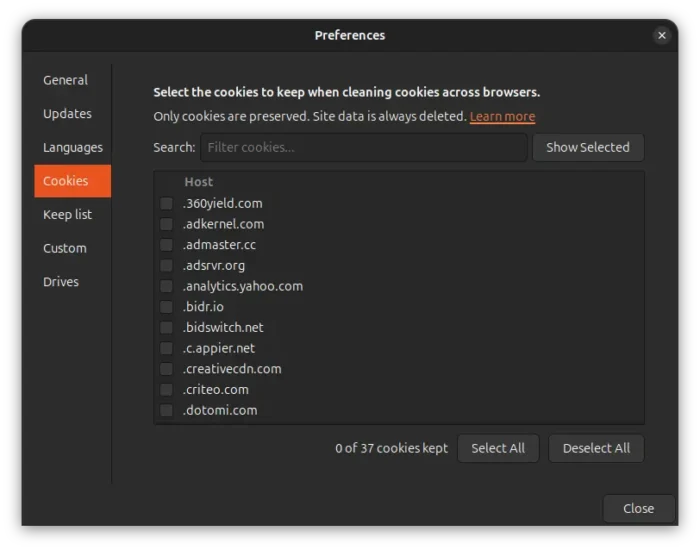Toggle the .criteo.com cookie checkbox

click(166, 390)
